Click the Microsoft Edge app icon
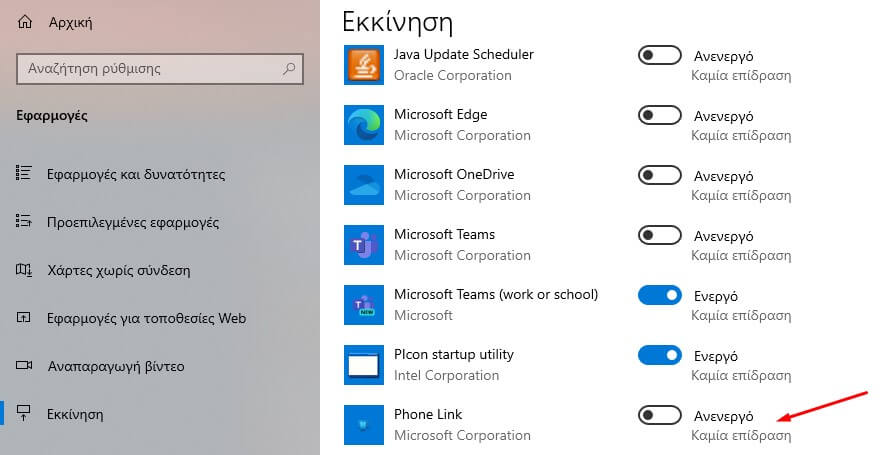This screenshot has height=455, width=886. pyautogui.click(x=363, y=125)
